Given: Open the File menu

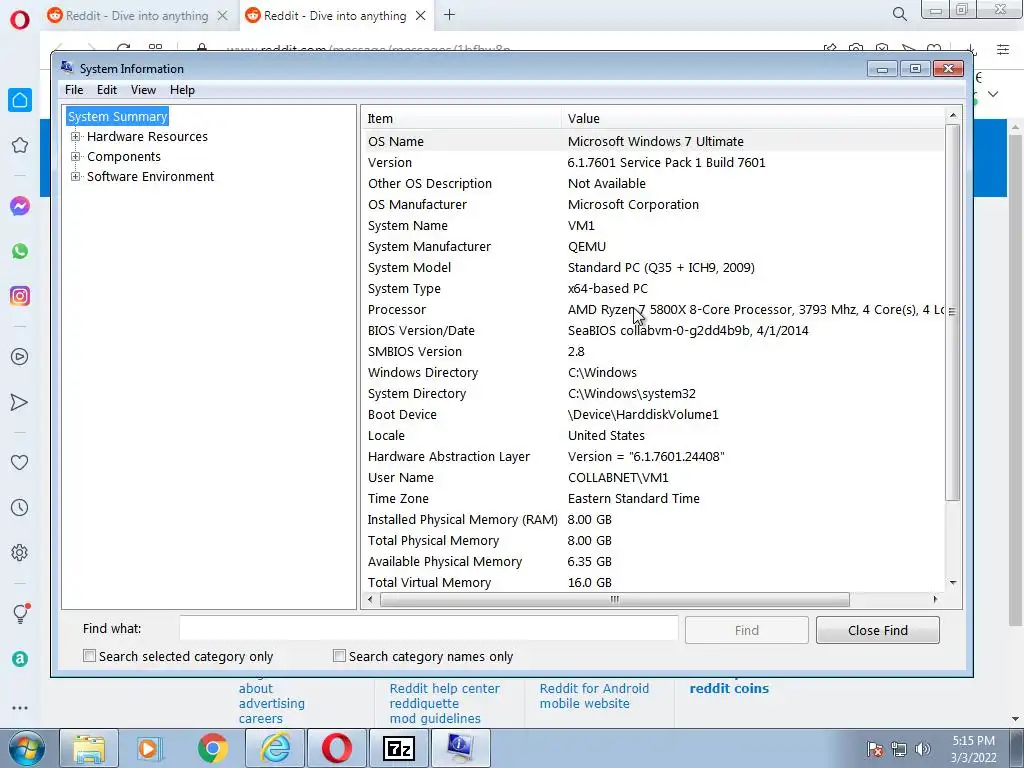Looking at the screenshot, I should click(74, 90).
